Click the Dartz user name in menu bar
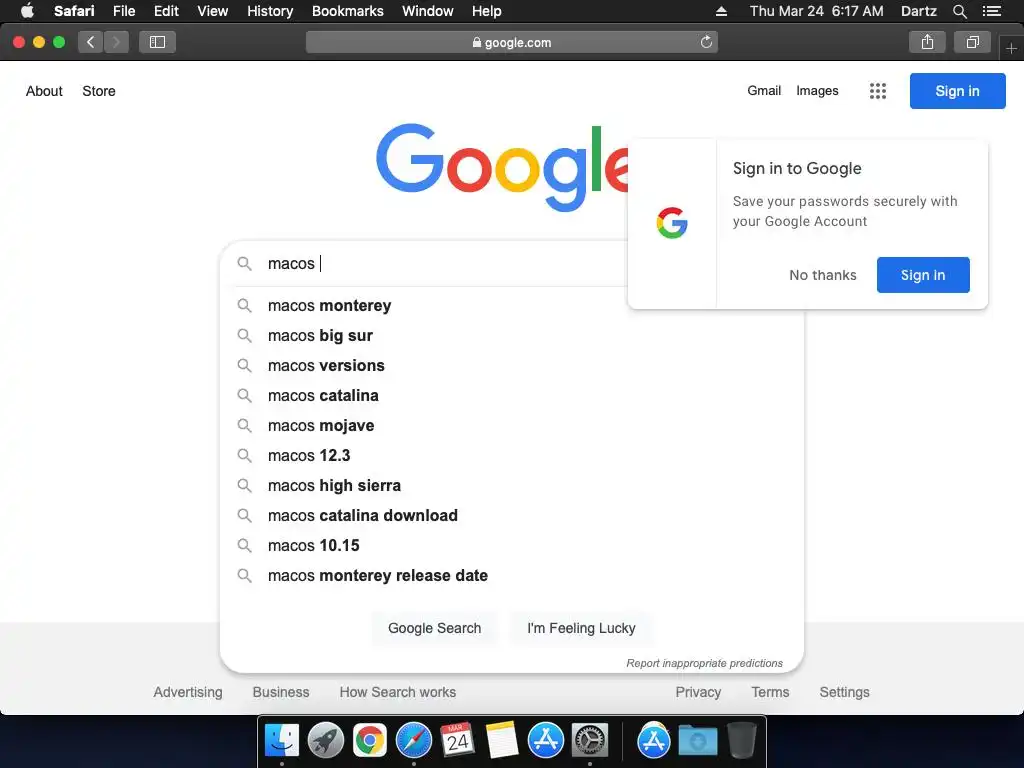Screen dimensions: 1024x768 coord(918,11)
